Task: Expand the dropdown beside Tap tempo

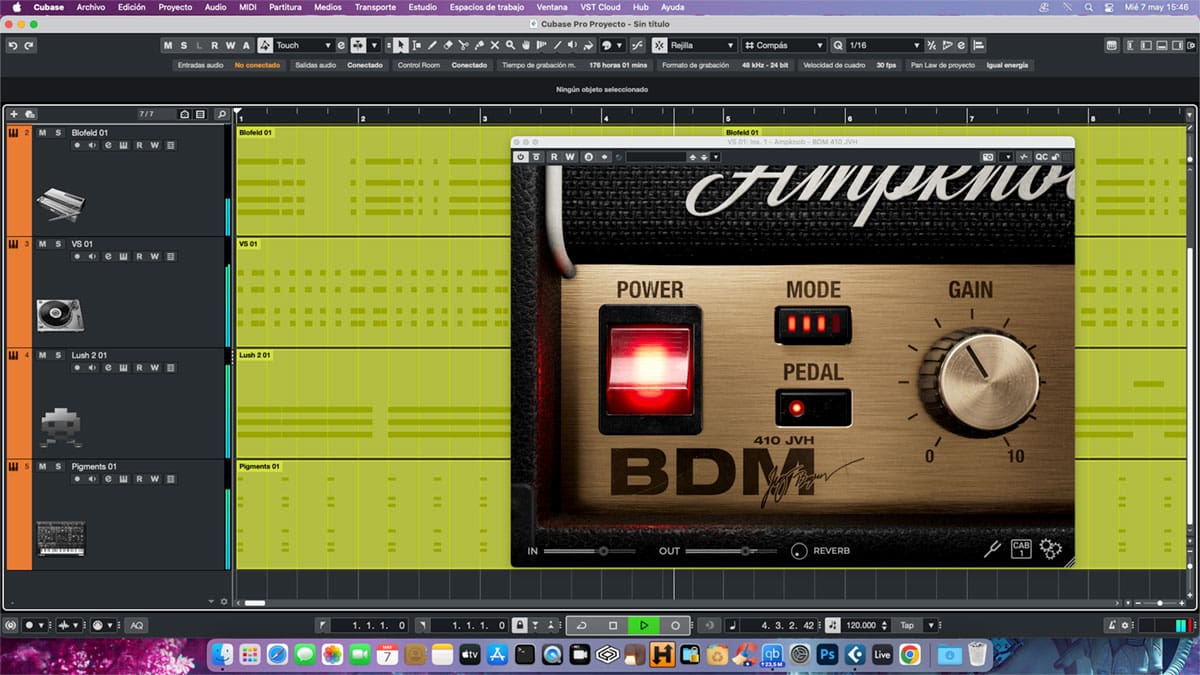Action: 931,625
